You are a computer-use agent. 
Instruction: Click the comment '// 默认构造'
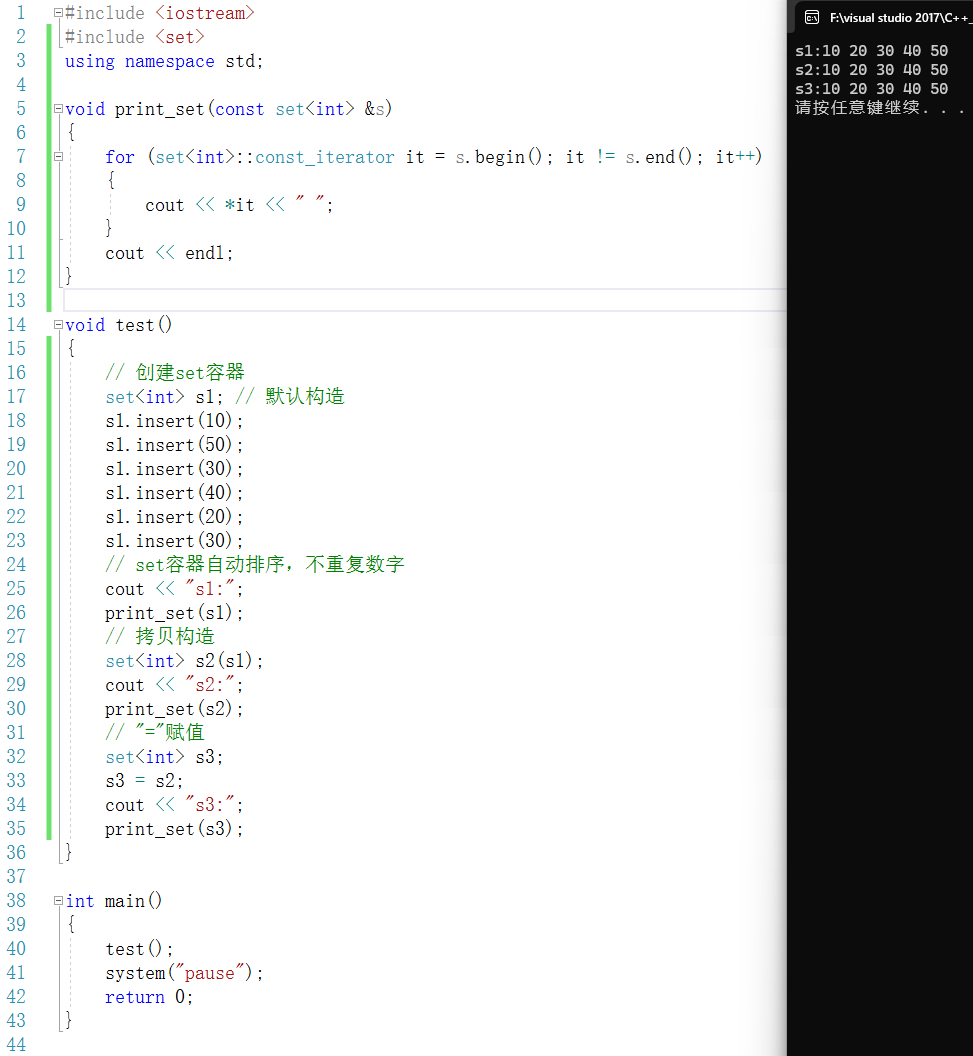pyautogui.click(x=290, y=396)
